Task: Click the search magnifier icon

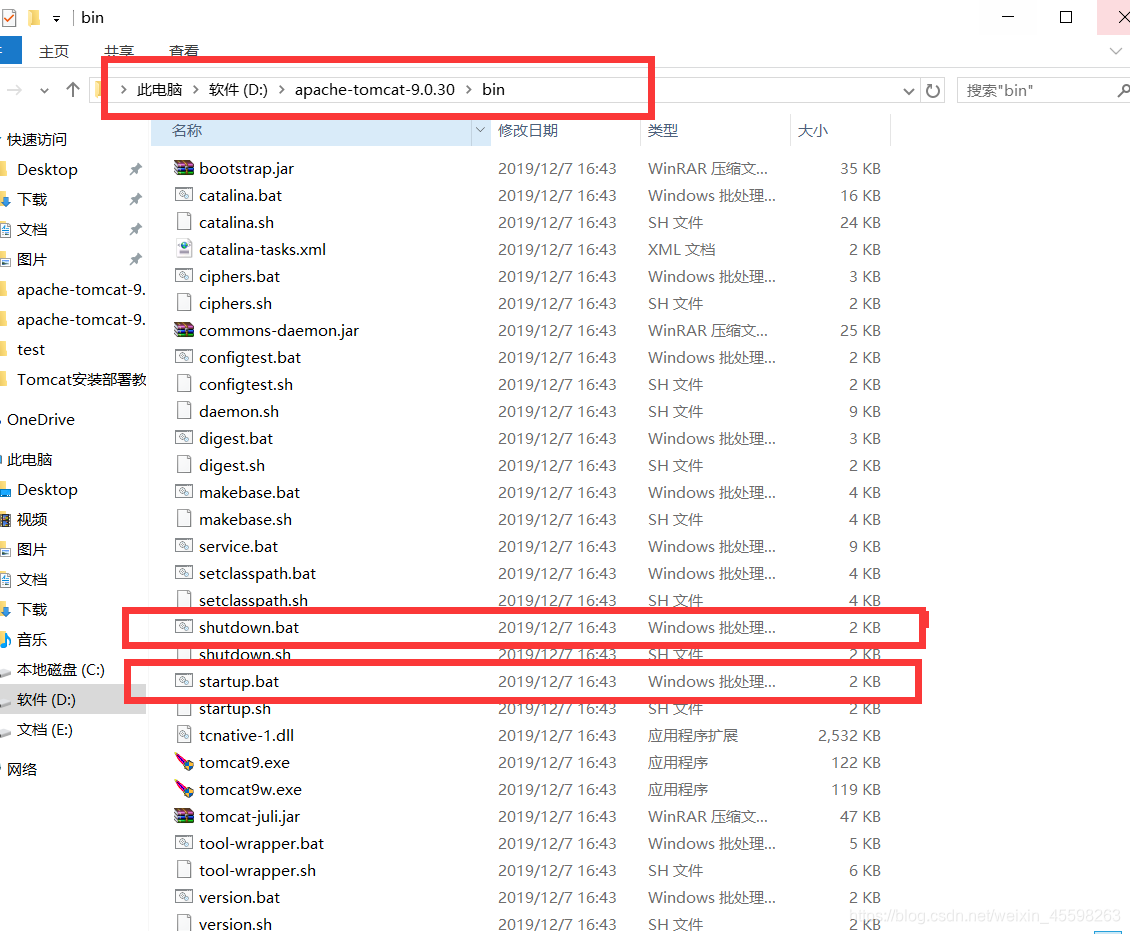Action: (x=1122, y=91)
